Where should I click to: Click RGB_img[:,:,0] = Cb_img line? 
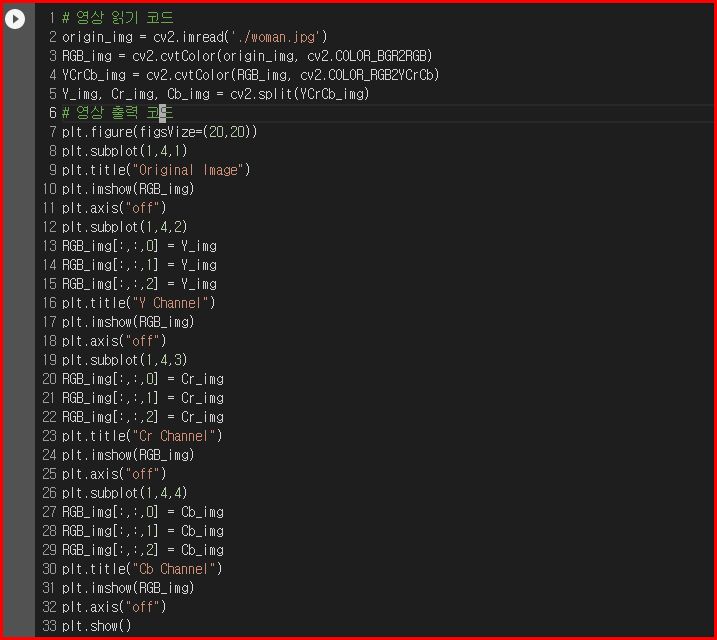click(143, 512)
